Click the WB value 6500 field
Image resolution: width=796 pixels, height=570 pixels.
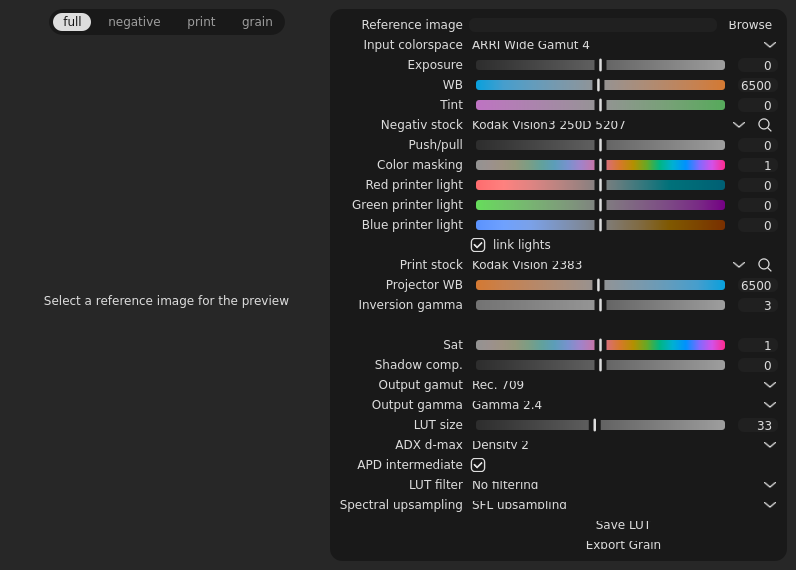coord(756,85)
